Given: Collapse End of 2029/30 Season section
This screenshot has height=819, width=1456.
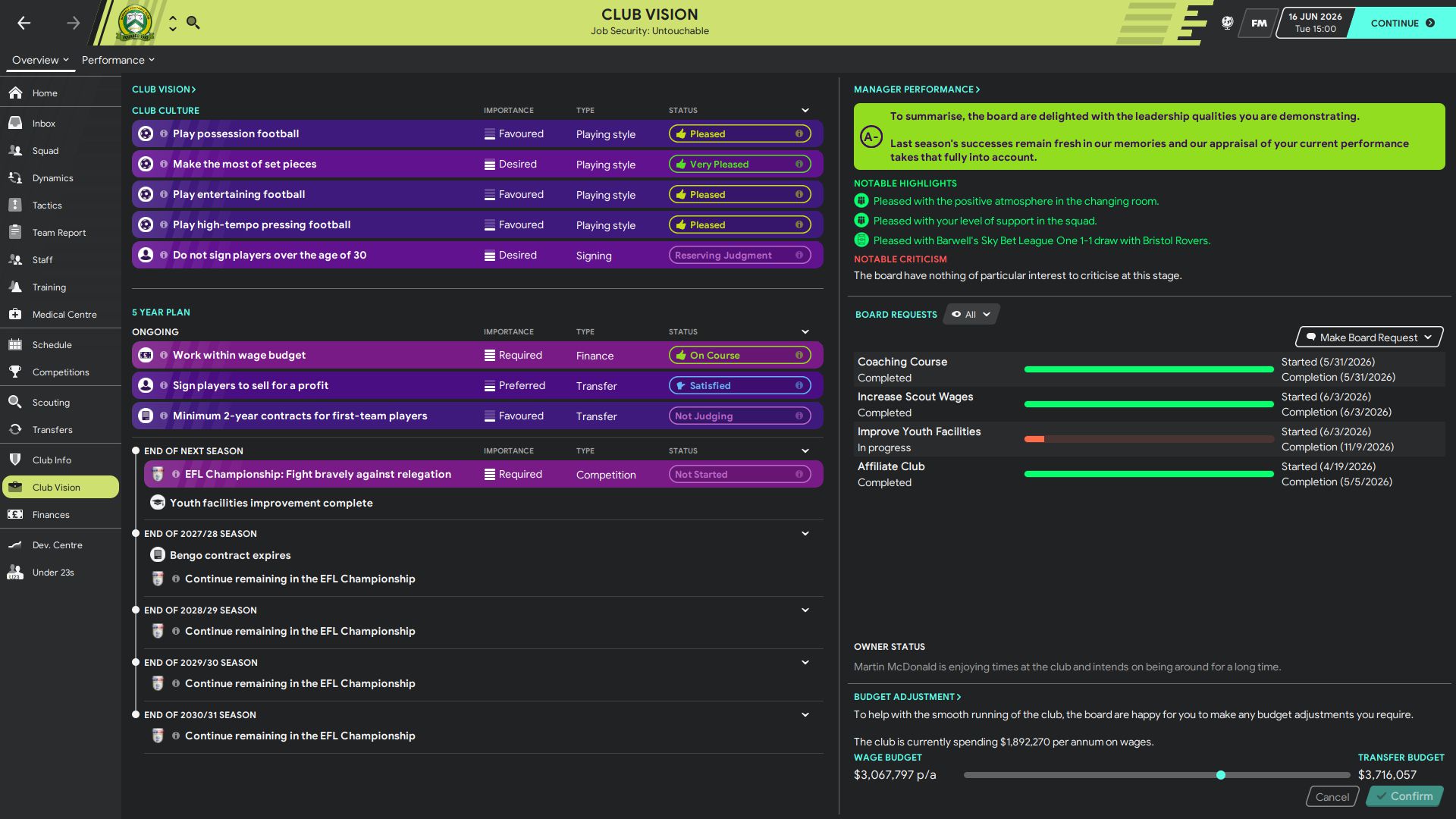Looking at the screenshot, I should click(x=805, y=662).
